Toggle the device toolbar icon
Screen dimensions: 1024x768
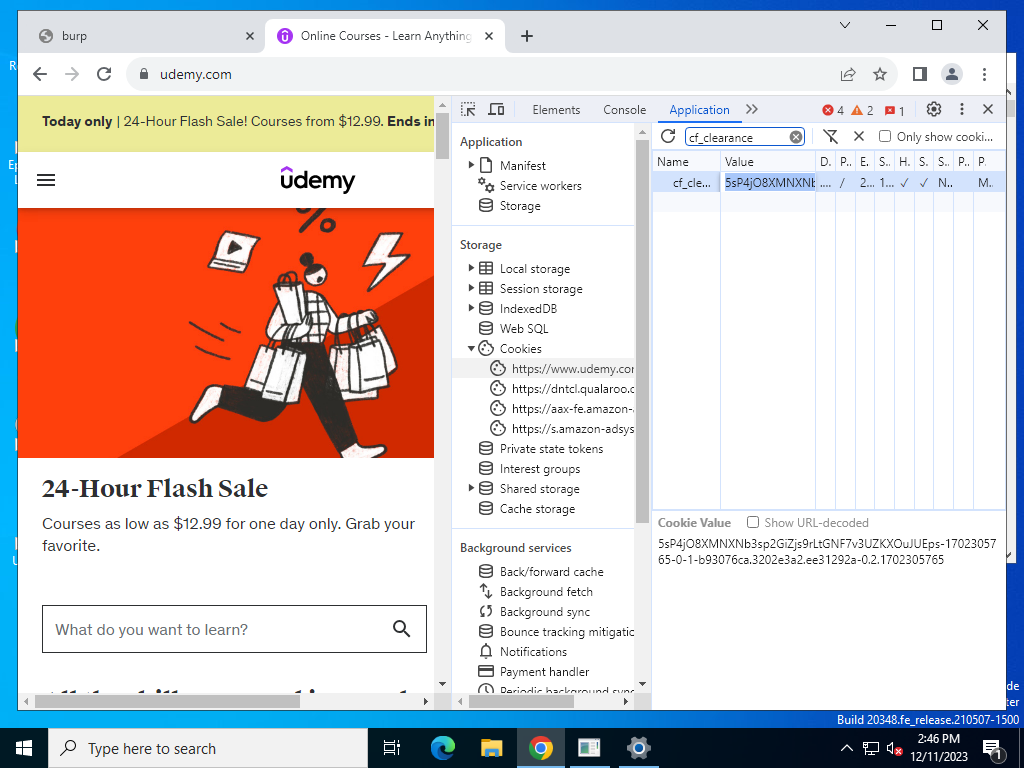496,109
